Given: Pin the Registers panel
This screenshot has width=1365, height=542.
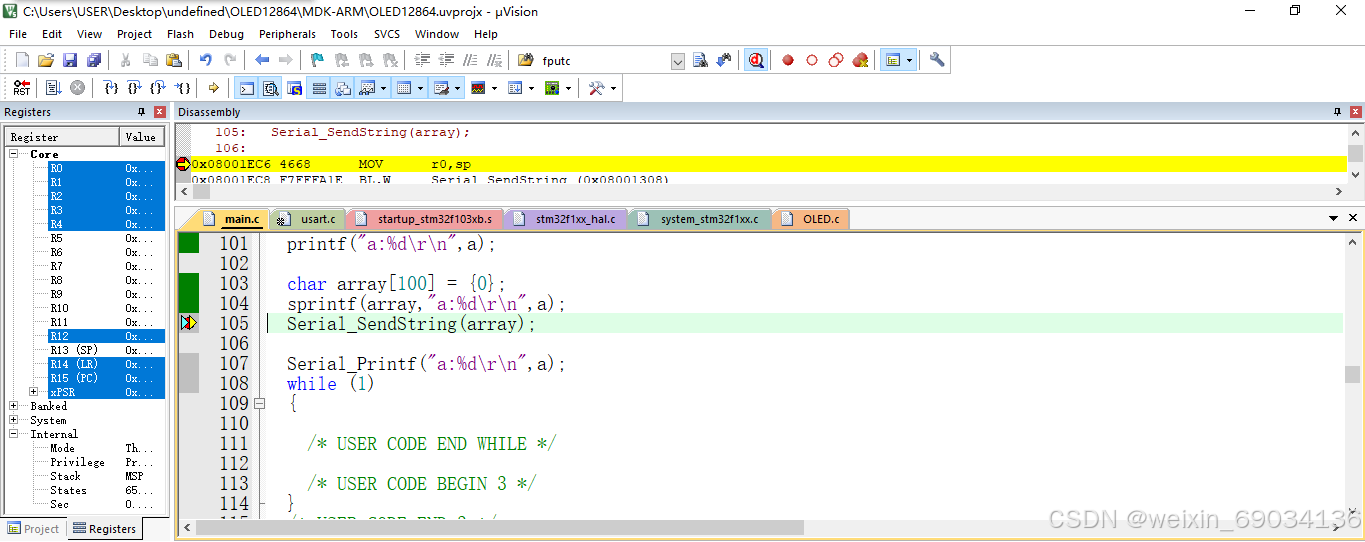Looking at the screenshot, I should pyautogui.click(x=141, y=112).
